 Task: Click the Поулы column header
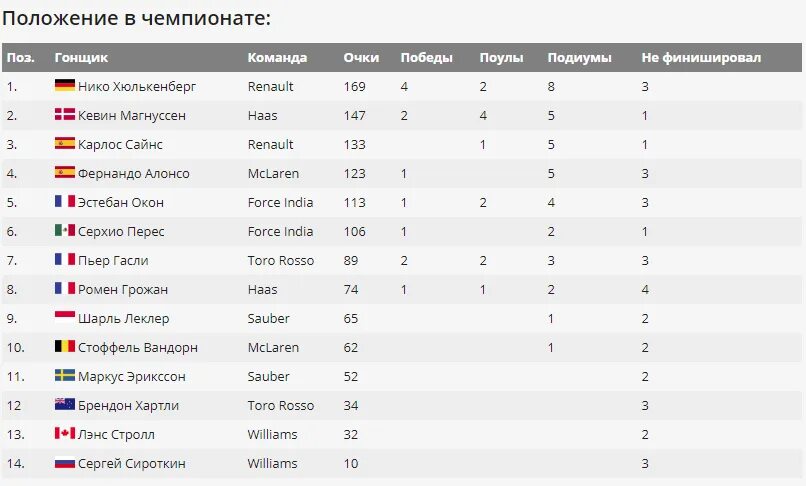tap(501, 58)
